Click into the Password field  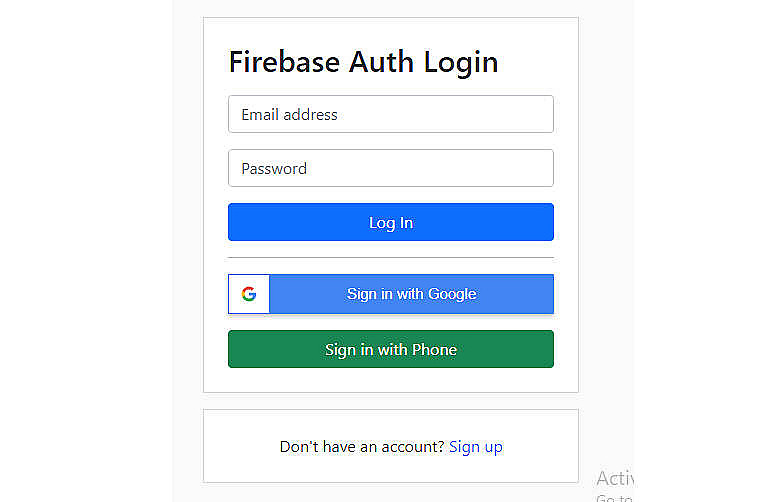(390, 168)
